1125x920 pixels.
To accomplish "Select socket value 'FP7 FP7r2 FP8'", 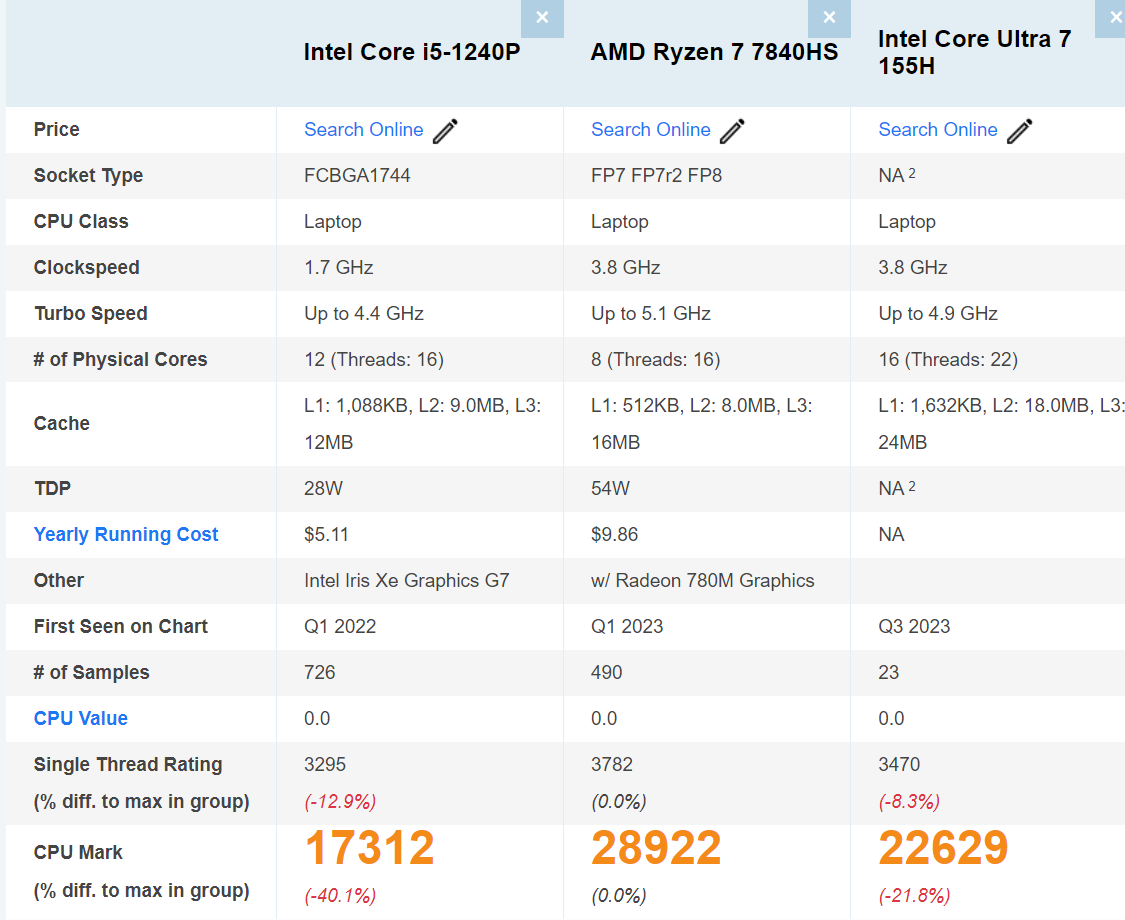I will point(656,176).
